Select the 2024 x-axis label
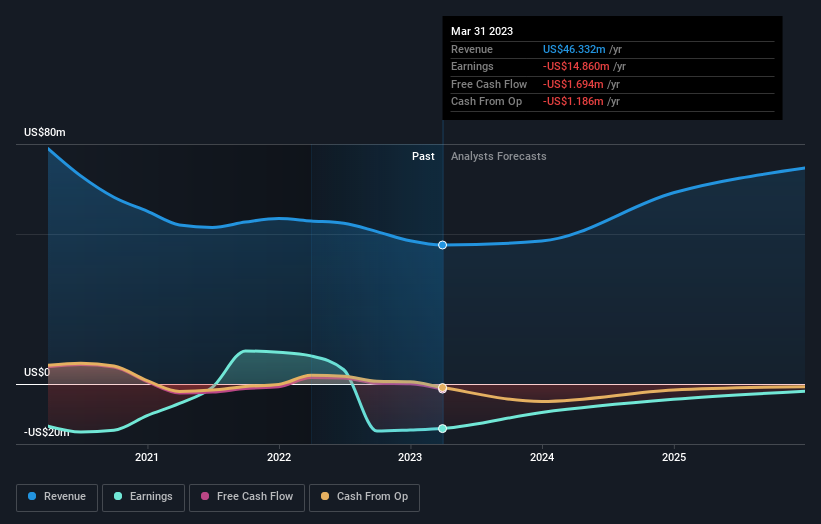The image size is (821, 524). (x=542, y=457)
